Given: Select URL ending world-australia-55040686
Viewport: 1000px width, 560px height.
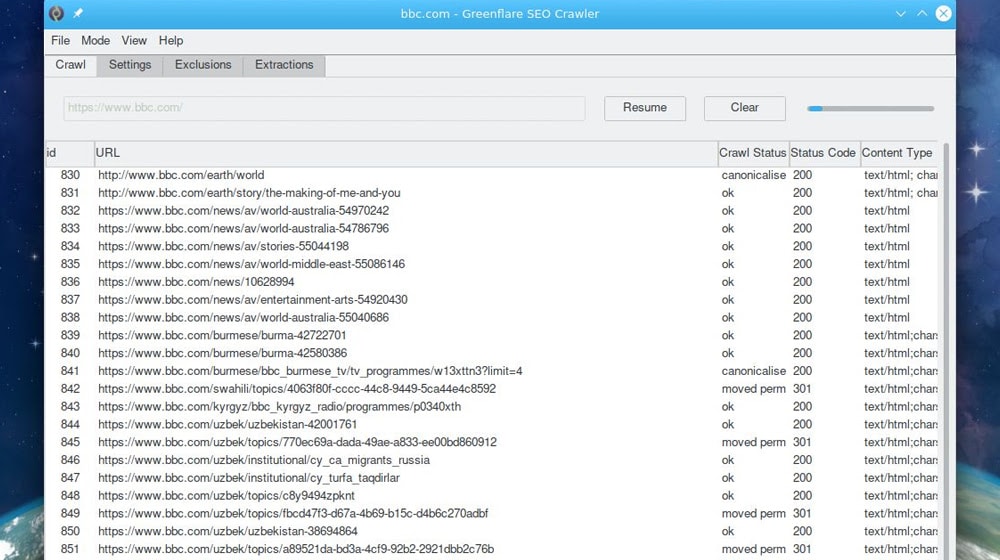Looking at the screenshot, I should pyautogui.click(x=243, y=318).
